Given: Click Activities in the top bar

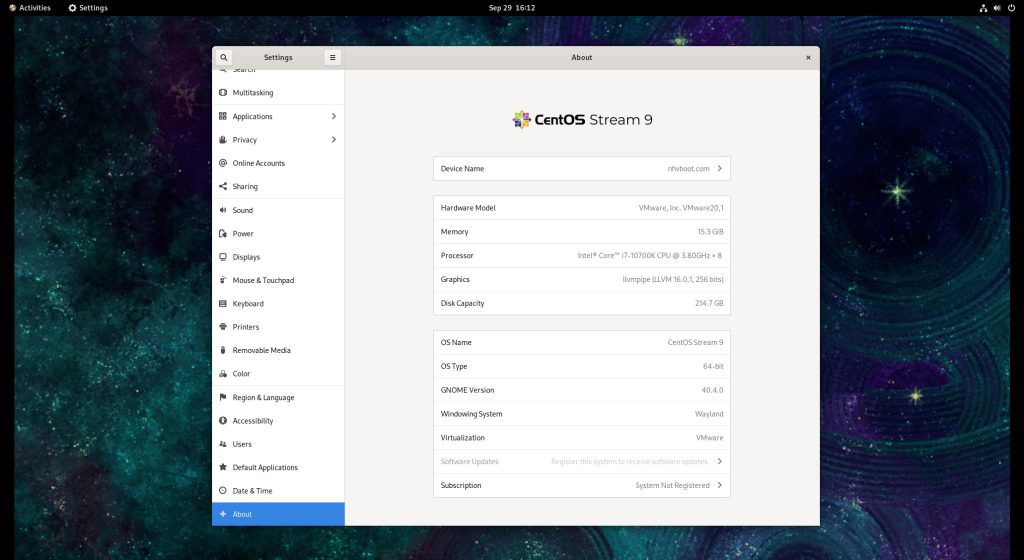Looking at the screenshot, I should tap(30, 8).
